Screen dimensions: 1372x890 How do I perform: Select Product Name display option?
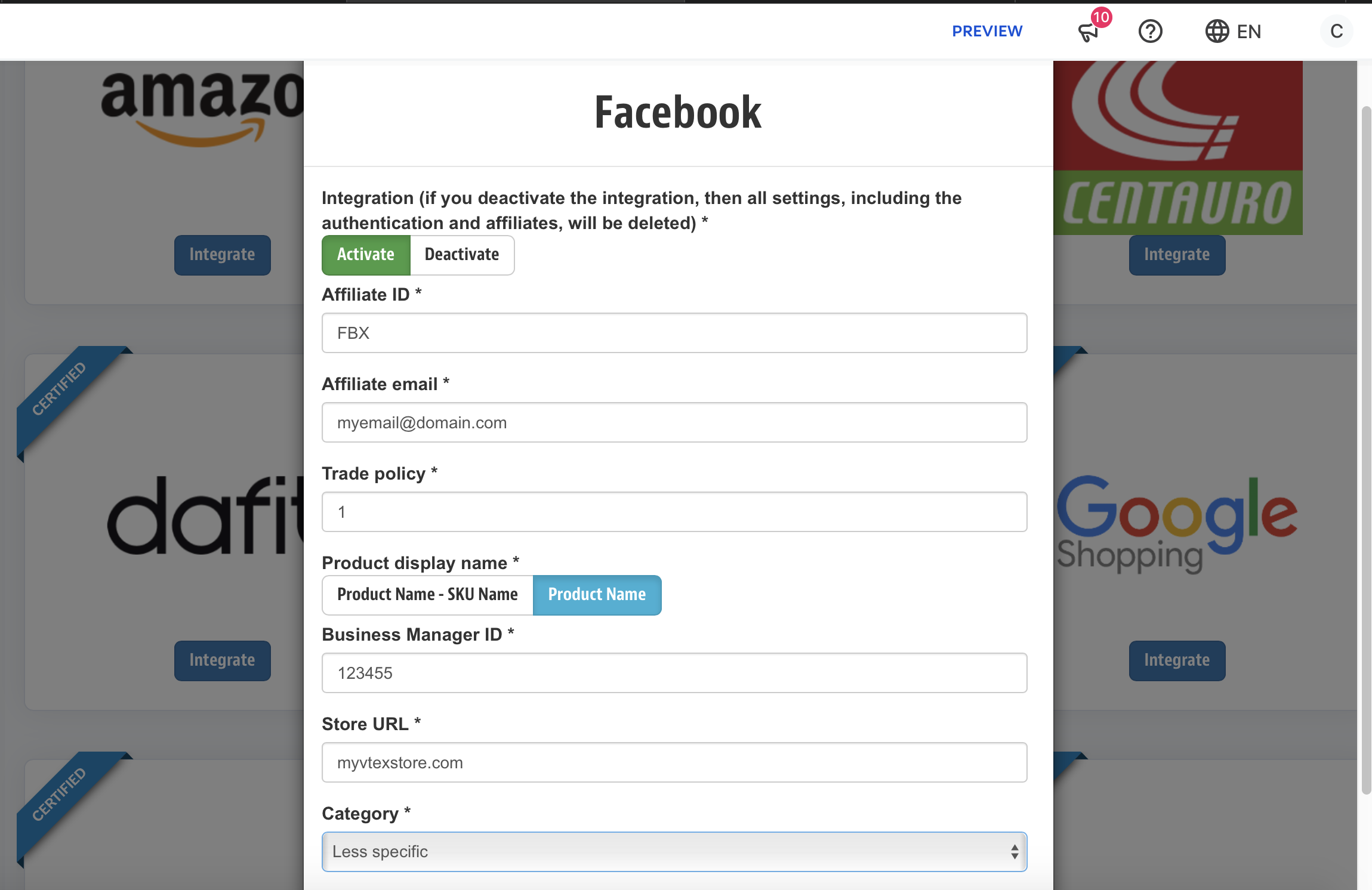[596, 594]
